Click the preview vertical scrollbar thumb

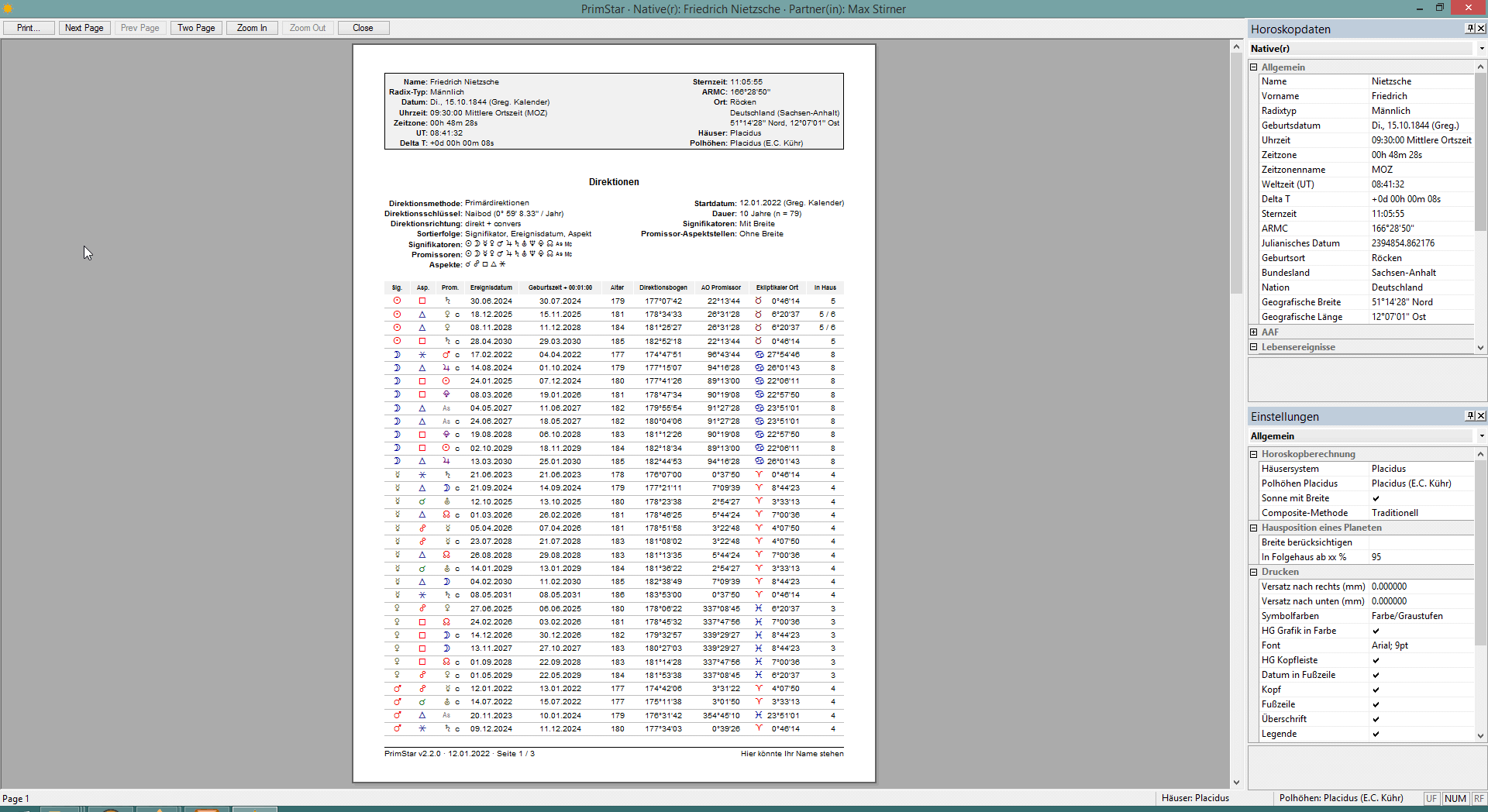tap(1236, 174)
